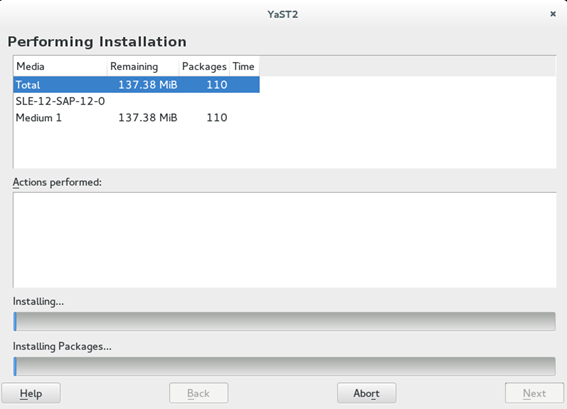The height and width of the screenshot is (409, 567).
Task: Click the Next button
Action: (534, 393)
